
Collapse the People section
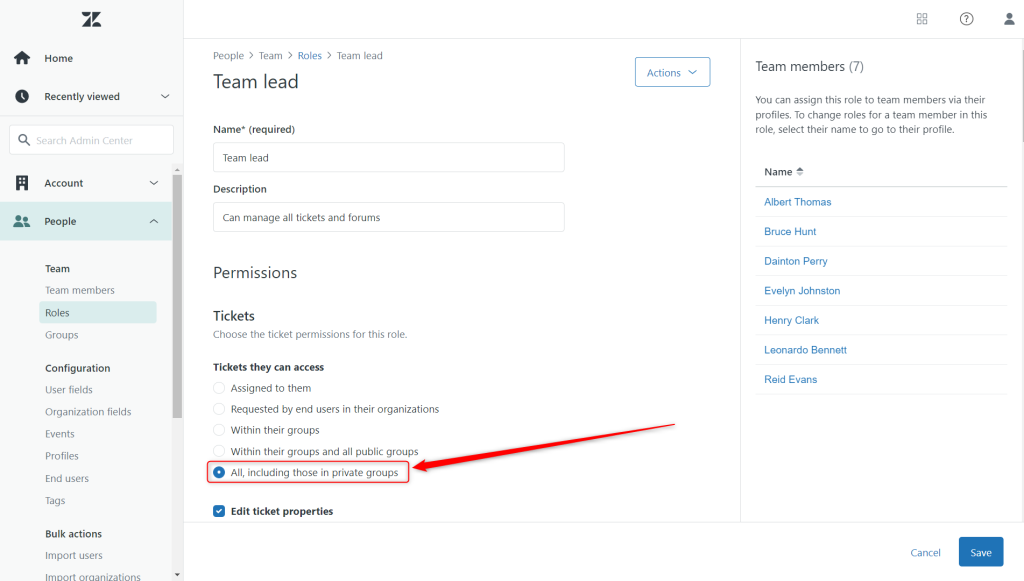[x=153, y=221]
